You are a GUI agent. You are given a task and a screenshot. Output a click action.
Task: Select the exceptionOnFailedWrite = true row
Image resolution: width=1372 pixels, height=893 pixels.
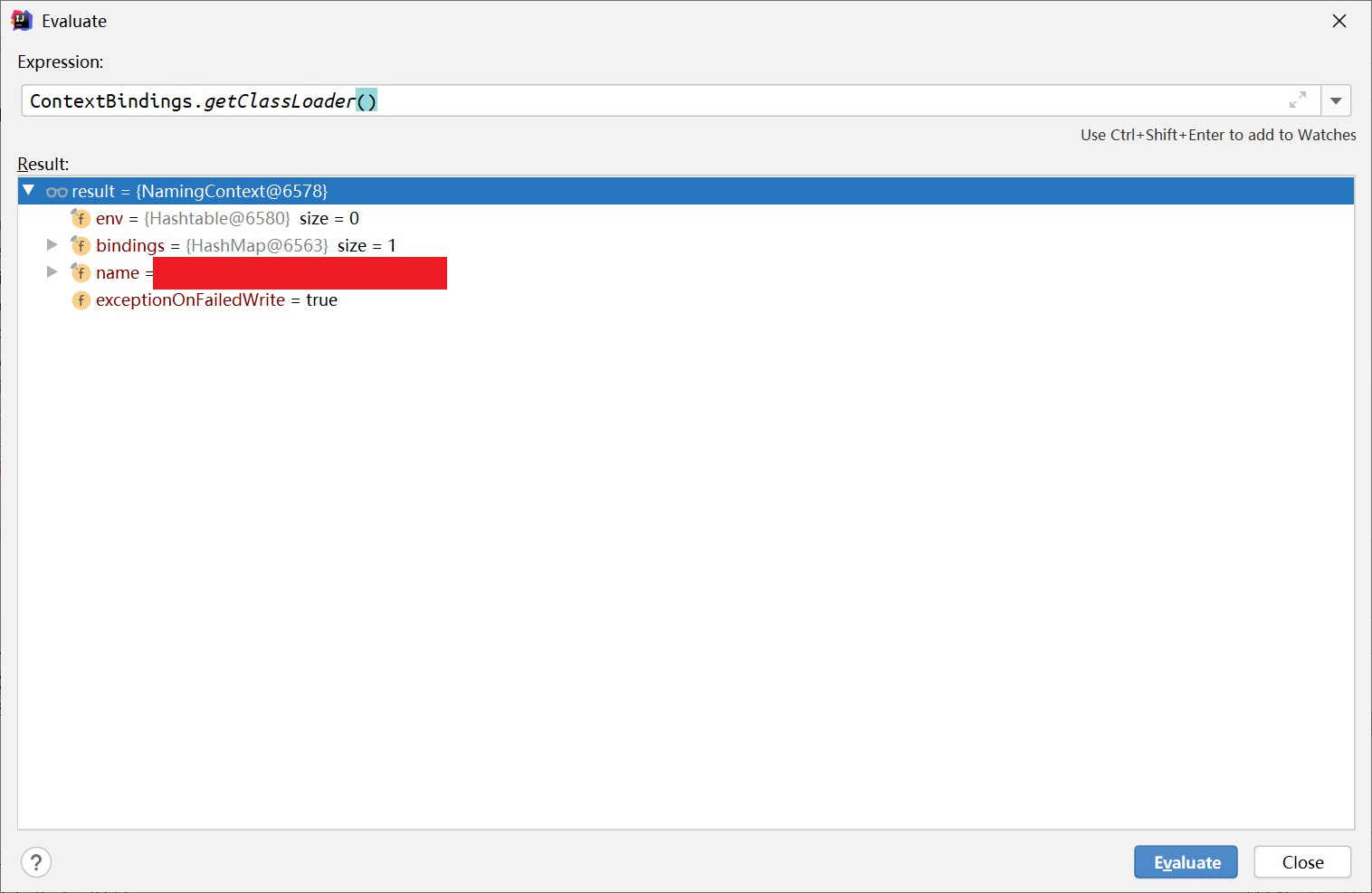686,299
